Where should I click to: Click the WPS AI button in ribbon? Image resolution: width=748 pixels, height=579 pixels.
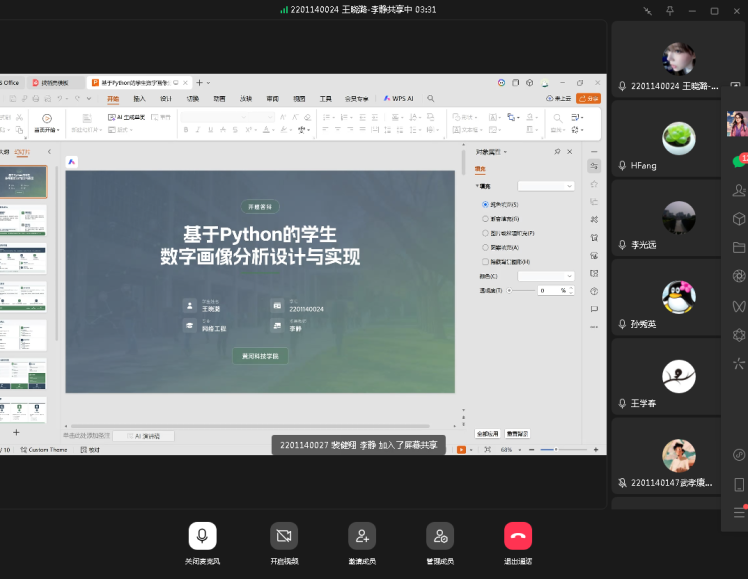398,99
